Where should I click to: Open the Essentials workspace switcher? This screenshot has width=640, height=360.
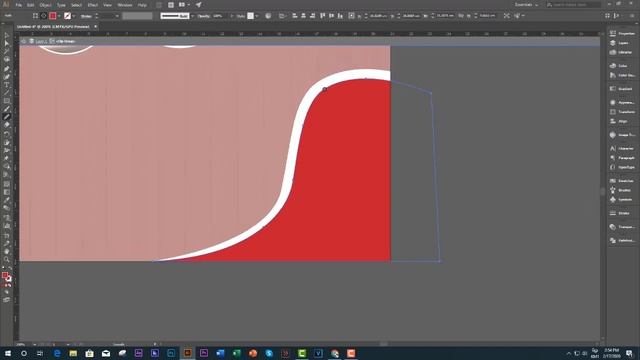click(526, 5)
